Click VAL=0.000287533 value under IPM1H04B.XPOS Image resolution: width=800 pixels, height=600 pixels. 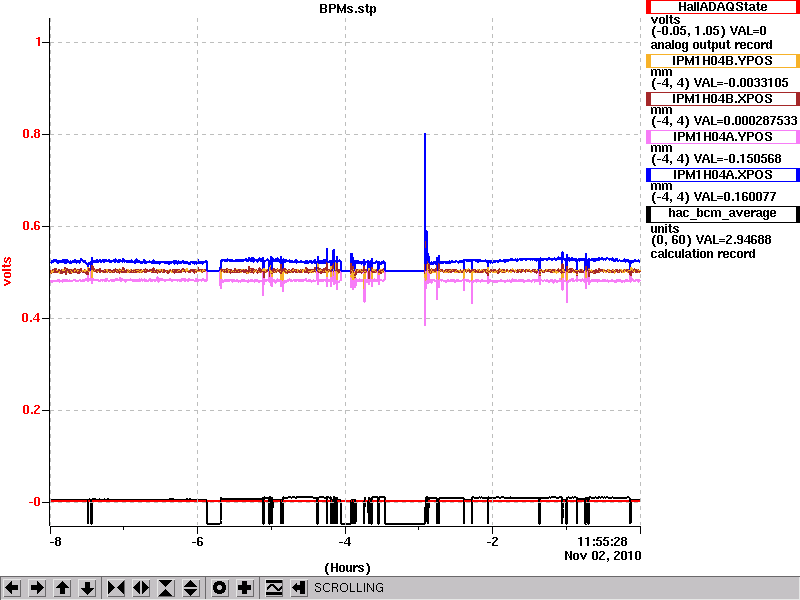(x=745, y=121)
